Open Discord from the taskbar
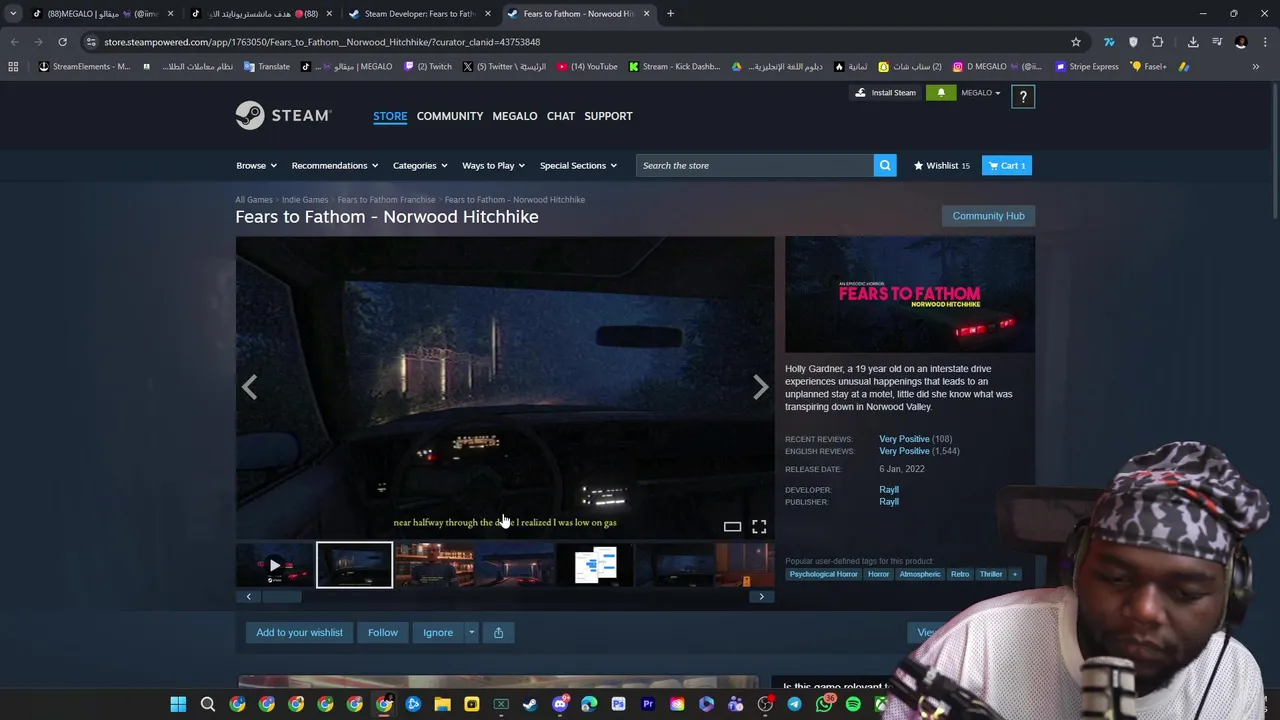This screenshot has width=1280, height=720. pos(560,704)
